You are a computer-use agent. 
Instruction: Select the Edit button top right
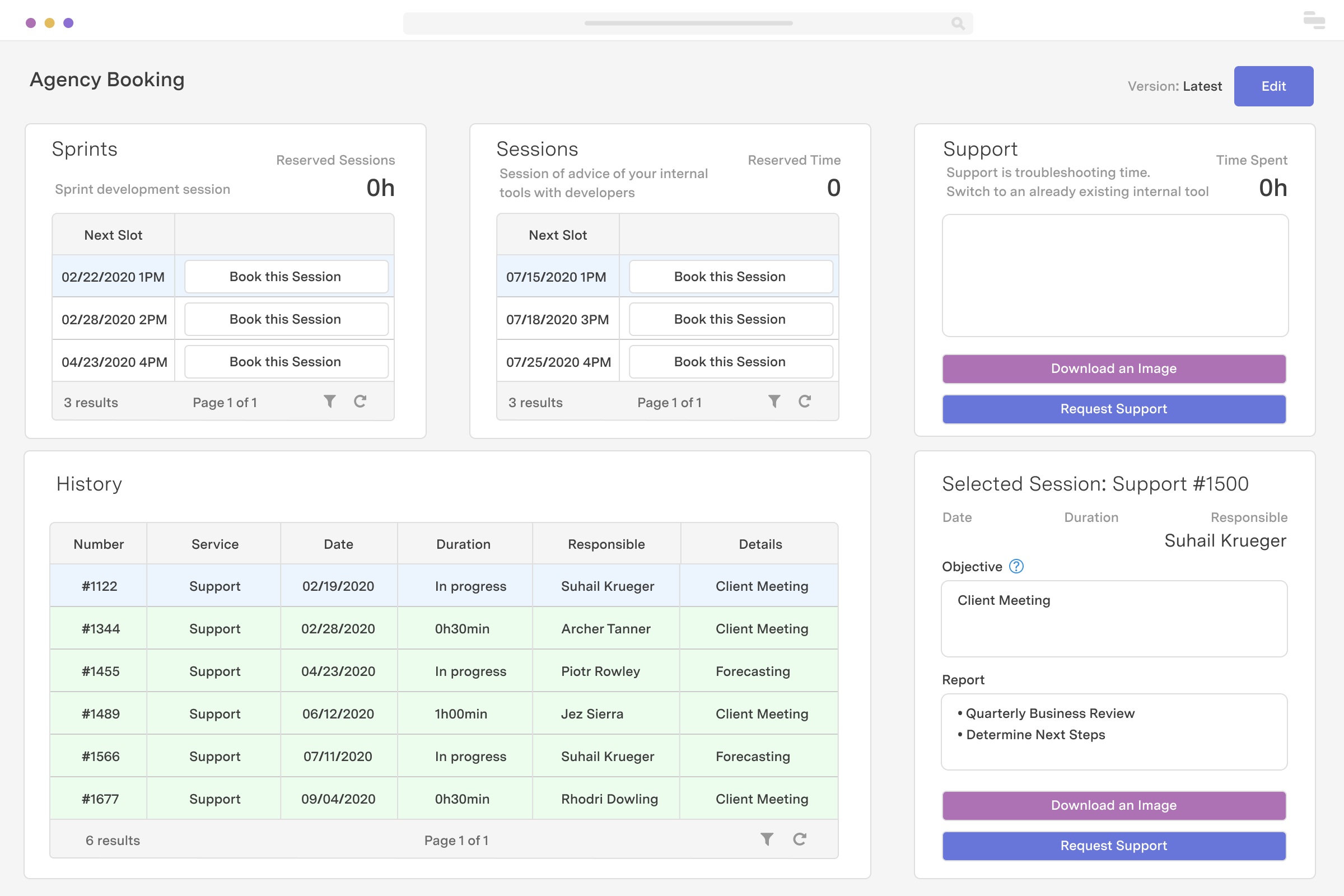(1274, 86)
